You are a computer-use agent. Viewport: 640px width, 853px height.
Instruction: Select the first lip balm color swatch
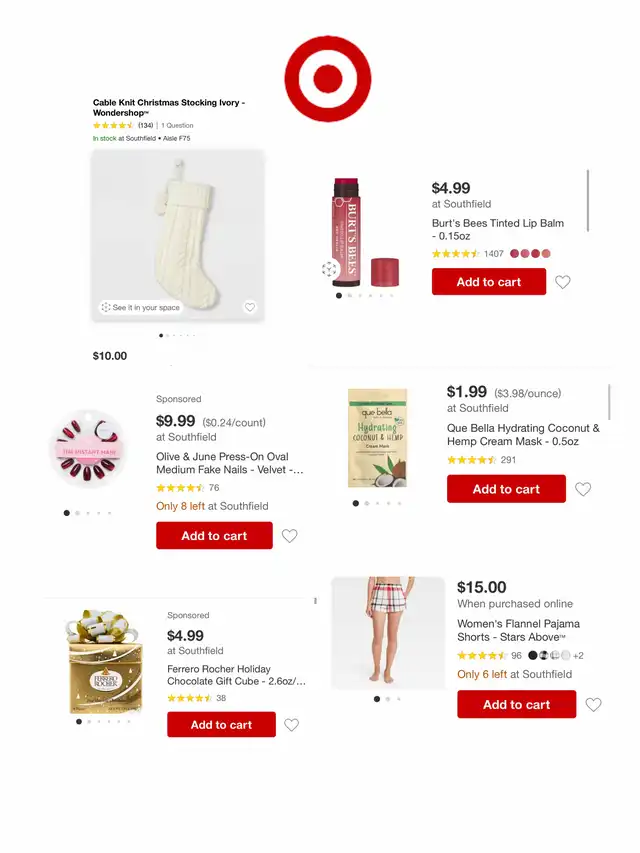point(514,254)
